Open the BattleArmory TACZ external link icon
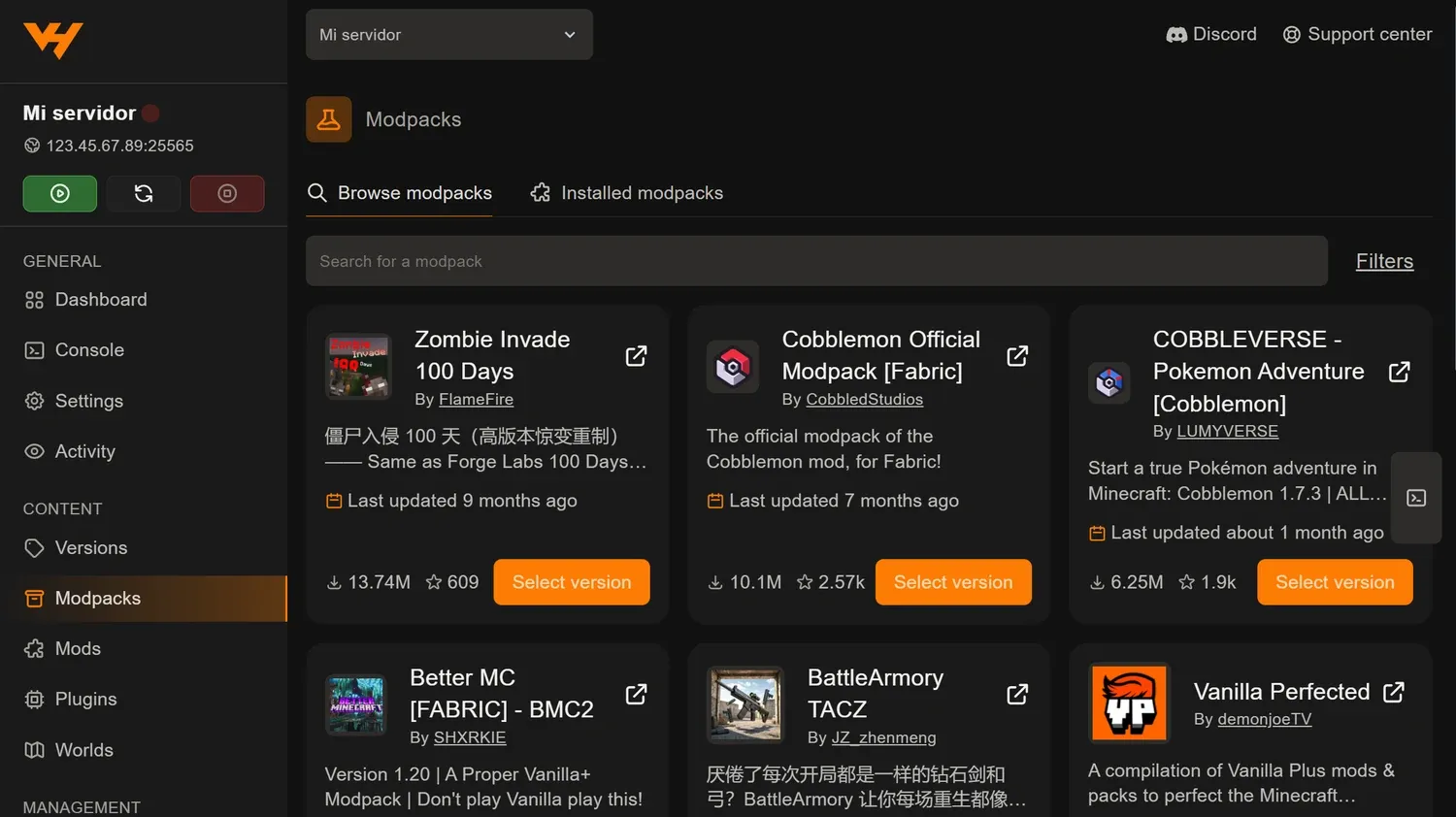The image size is (1456, 817). (x=1017, y=695)
